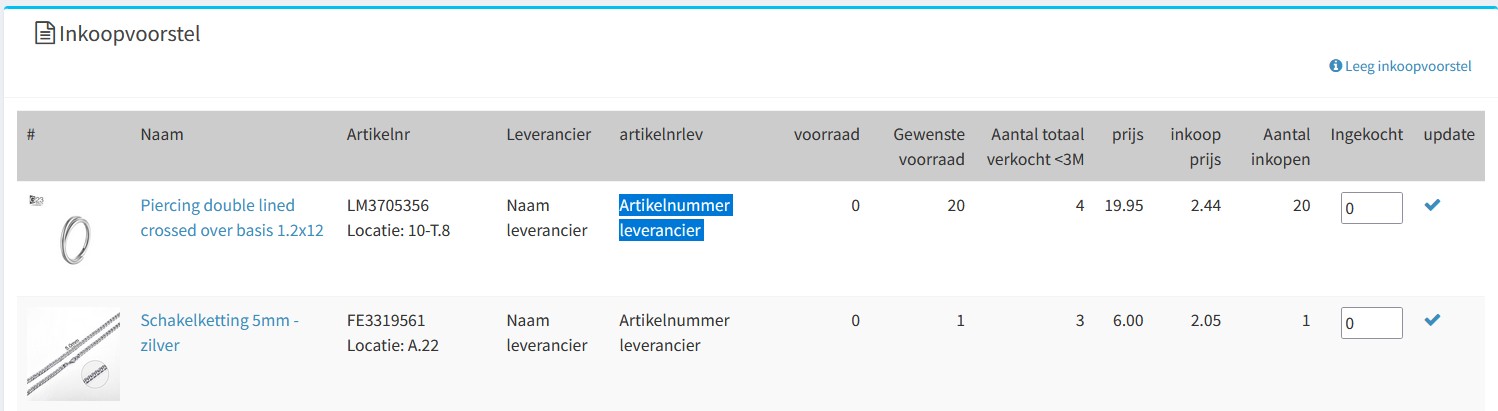Click article number LM3705356
The height and width of the screenshot is (411, 1498).
(x=388, y=206)
